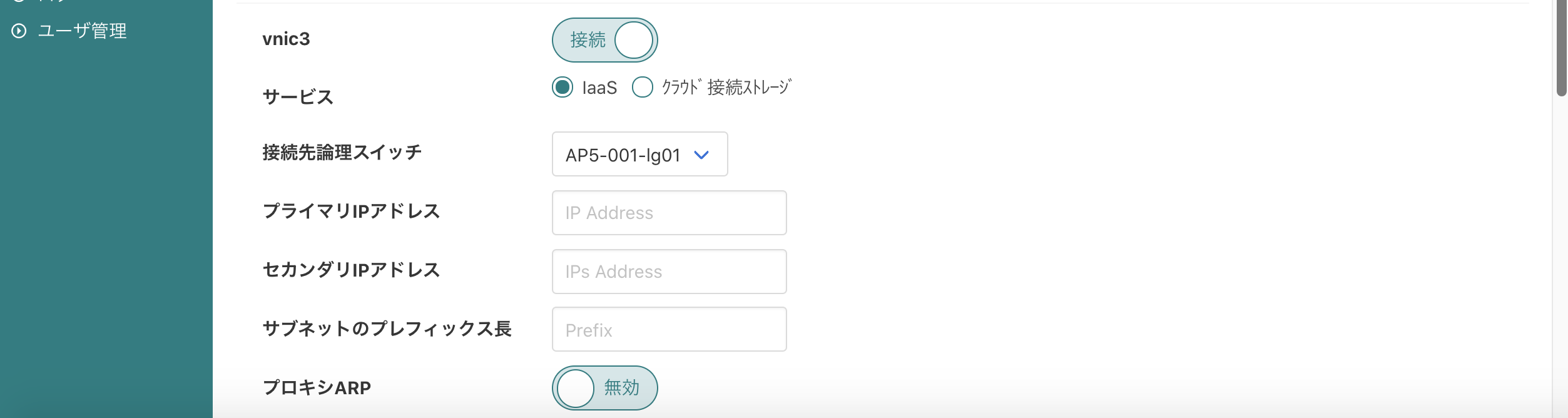Click the Prefix input field
This screenshot has height=418, width=1568.
click(669, 329)
